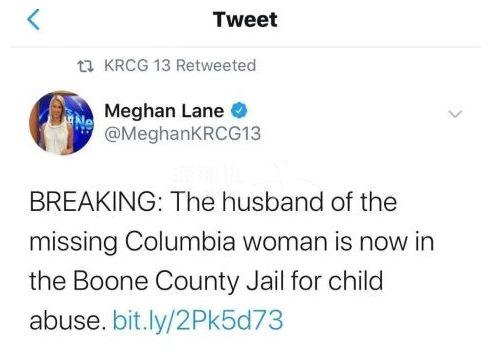Click the blue verified badge
Viewport: 493px width, 360px height.
click(239, 111)
